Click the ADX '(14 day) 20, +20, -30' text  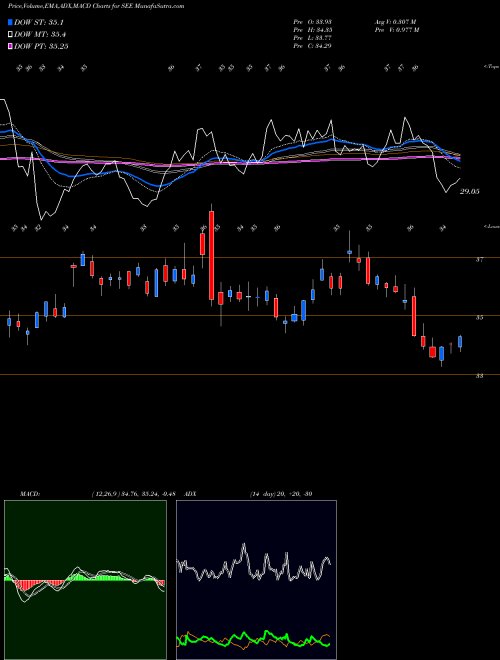(281, 494)
